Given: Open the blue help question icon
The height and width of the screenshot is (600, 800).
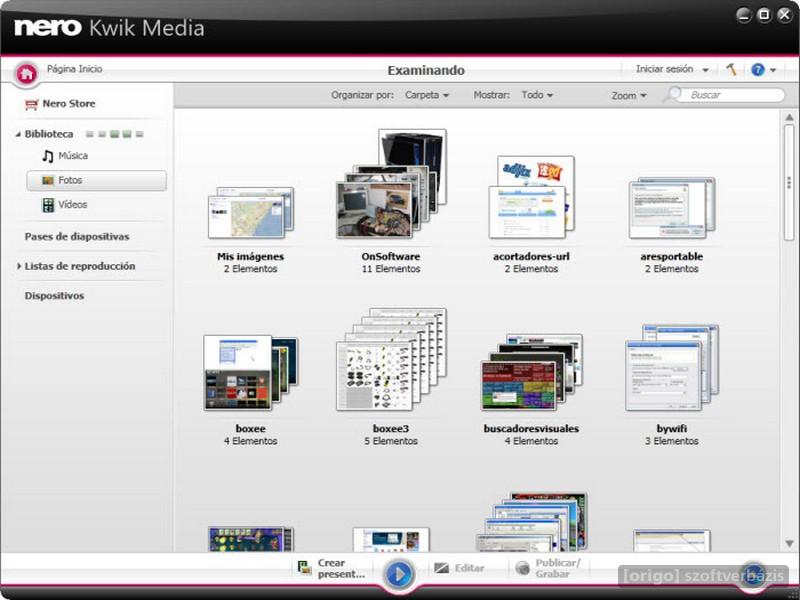Looking at the screenshot, I should pyautogui.click(x=758, y=70).
